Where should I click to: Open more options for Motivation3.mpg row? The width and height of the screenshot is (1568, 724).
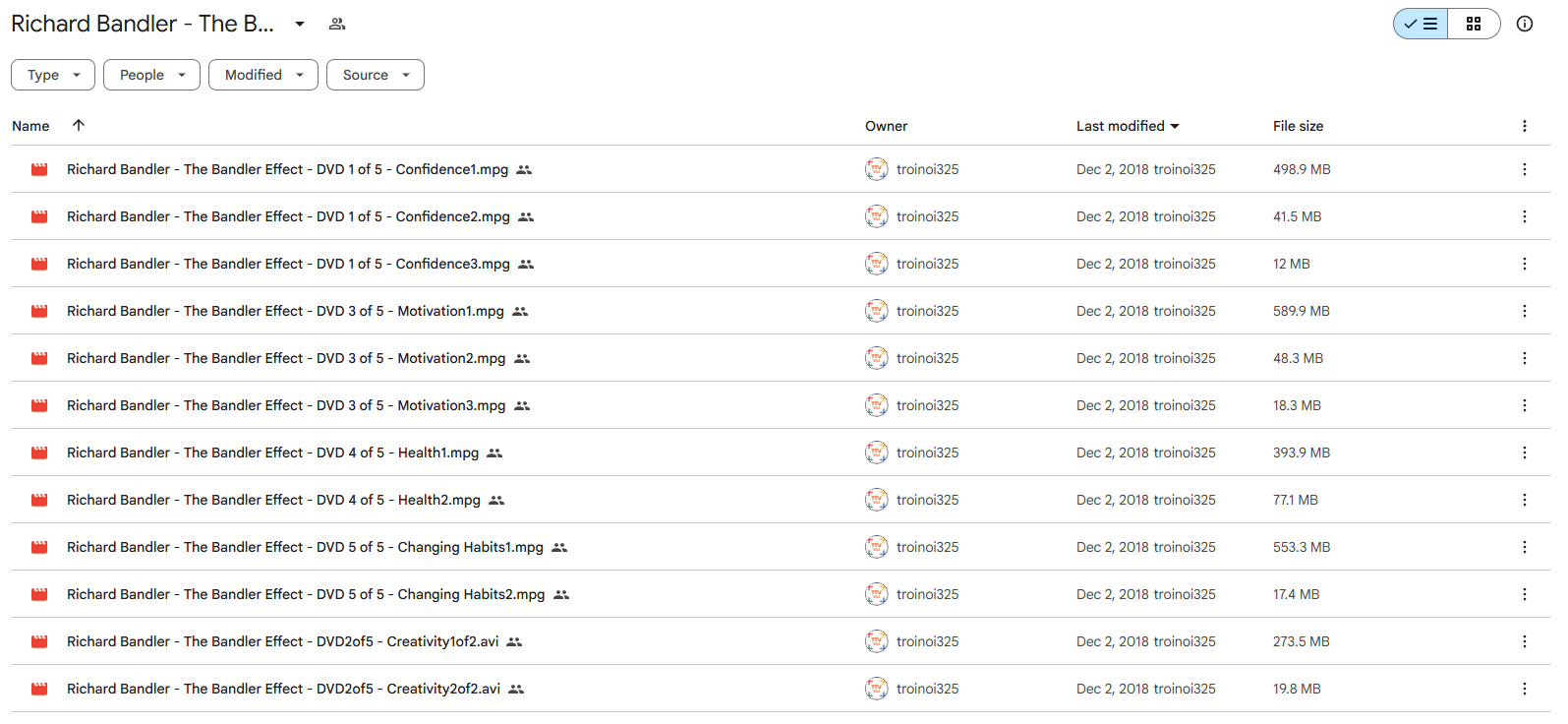click(1525, 405)
